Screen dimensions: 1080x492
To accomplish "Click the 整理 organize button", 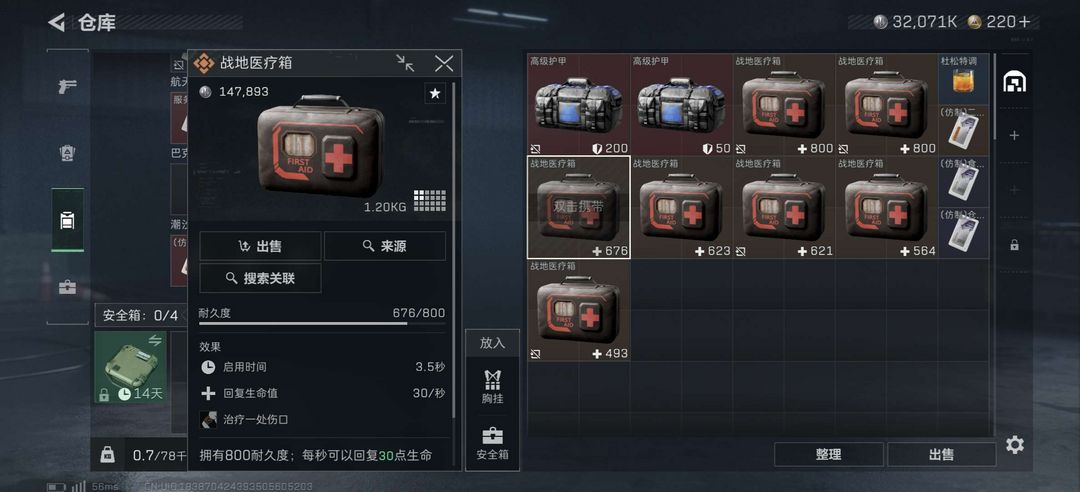I will click(829, 455).
